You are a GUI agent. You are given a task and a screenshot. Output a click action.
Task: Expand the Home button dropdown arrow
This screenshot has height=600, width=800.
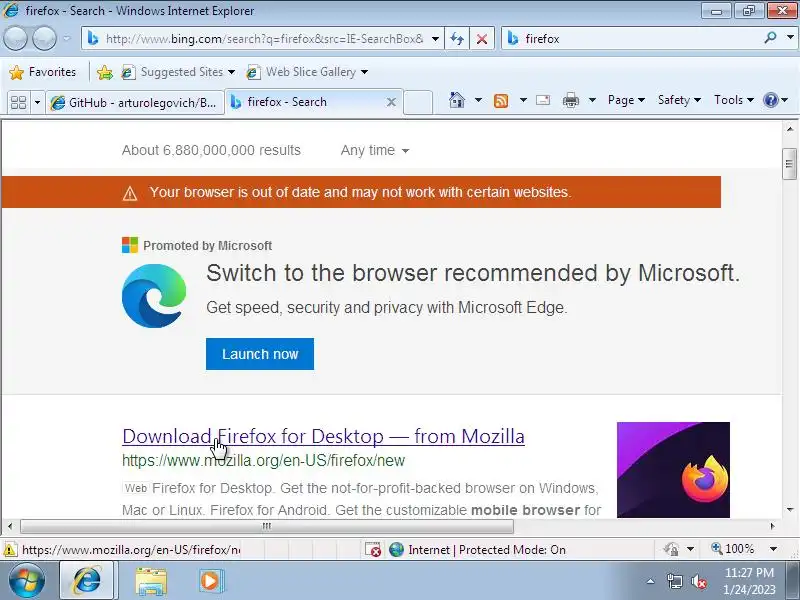[478, 100]
